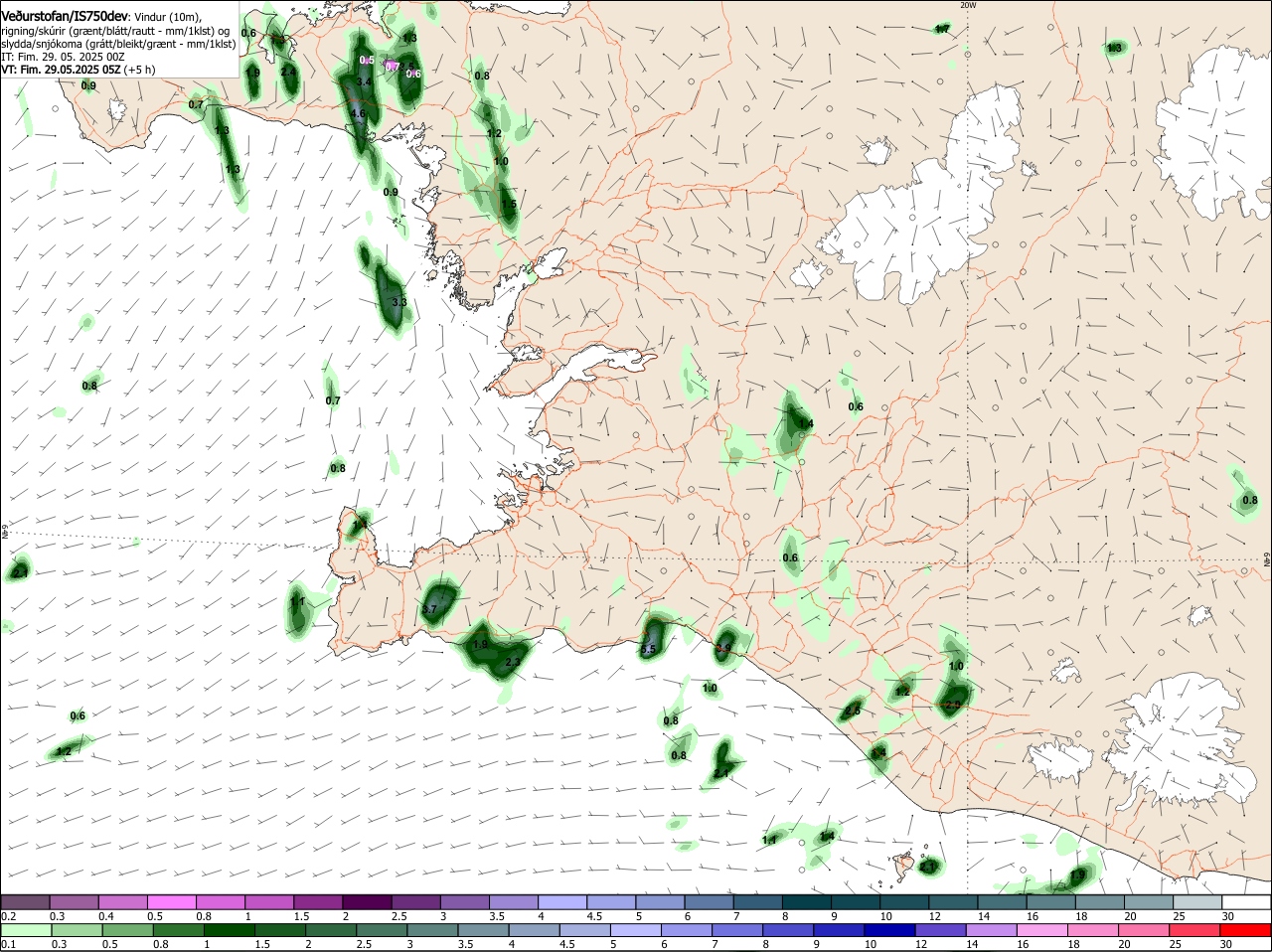Screen dimensions: 1272x952
Task: Click the 5.5 precipitation value on the south coast
Action: coord(648,650)
